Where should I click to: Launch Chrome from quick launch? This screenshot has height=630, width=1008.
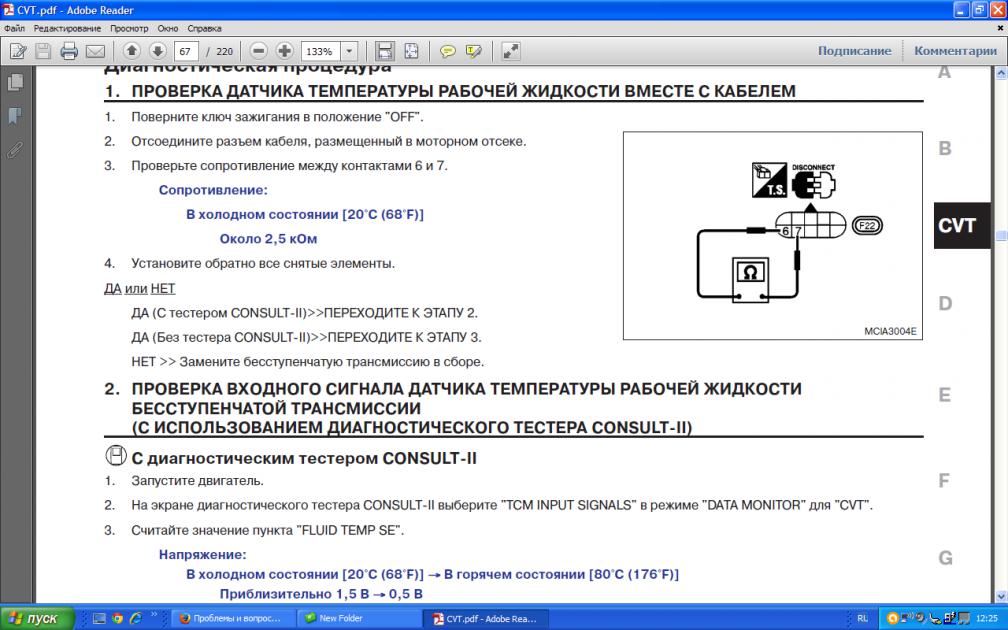tap(117, 618)
